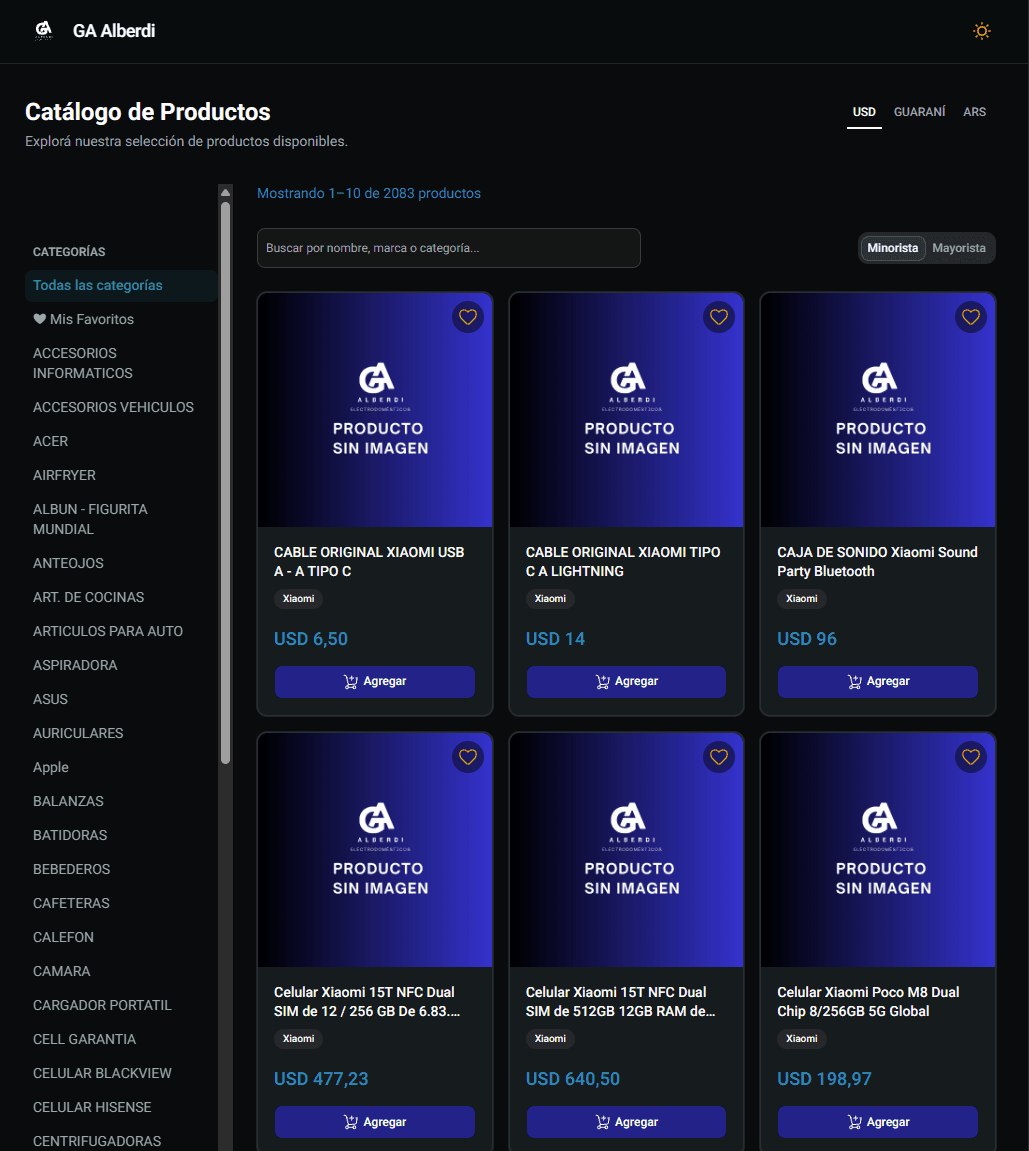
Task: Click the category list scrollbar thumb
Action: [x=225, y=483]
